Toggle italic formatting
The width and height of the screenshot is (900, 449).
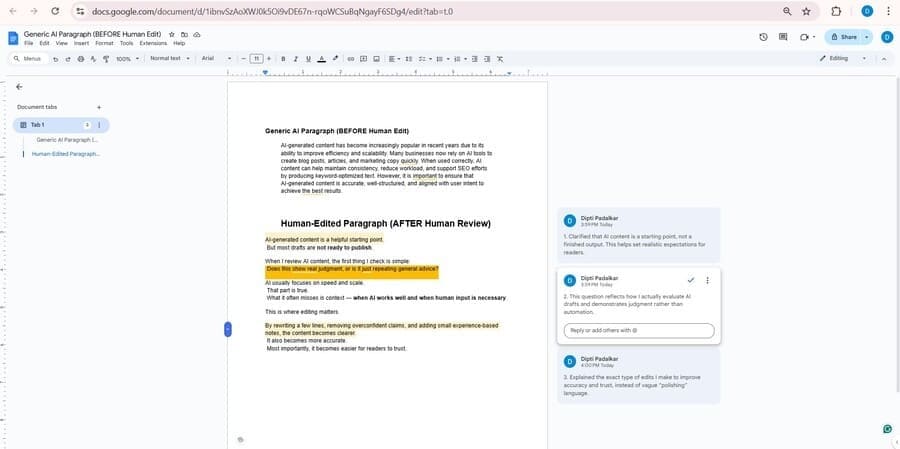tap(296, 59)
